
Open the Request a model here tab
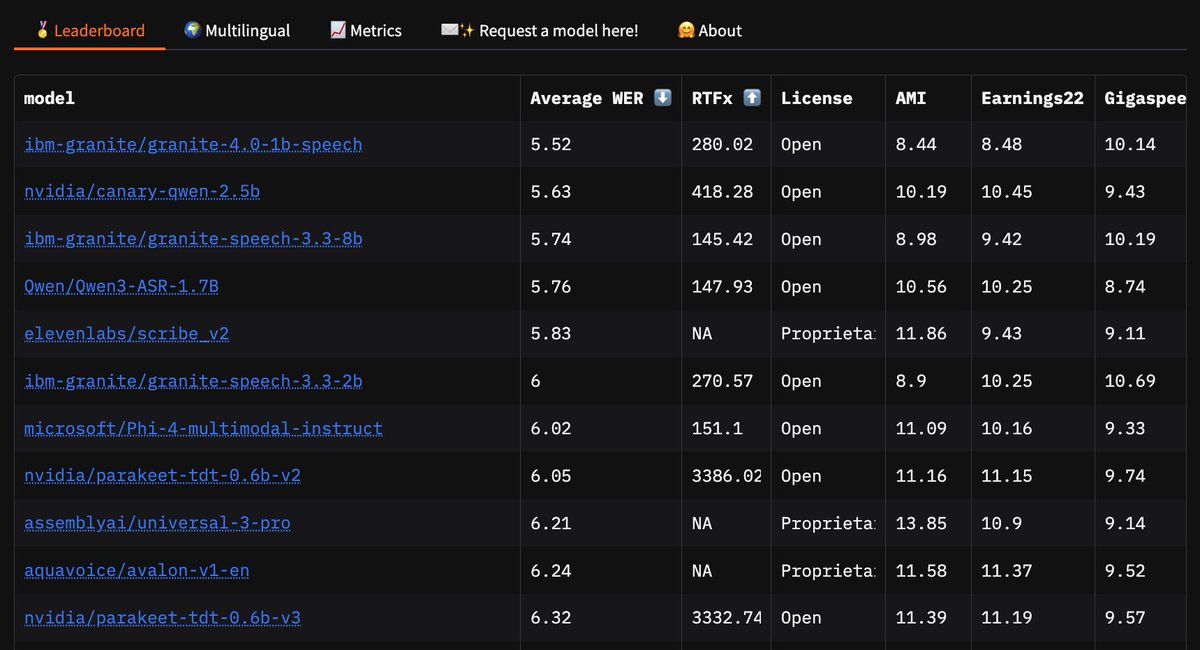click(x=540, y=30)
